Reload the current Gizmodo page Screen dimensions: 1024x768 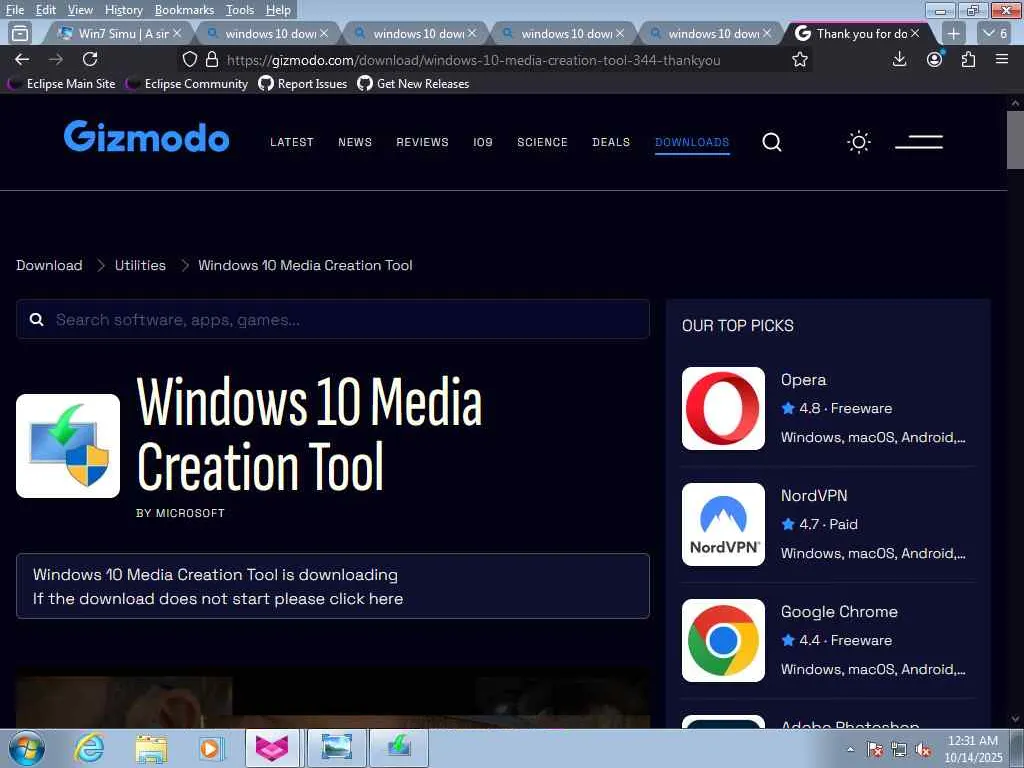[x=90, y=59]
